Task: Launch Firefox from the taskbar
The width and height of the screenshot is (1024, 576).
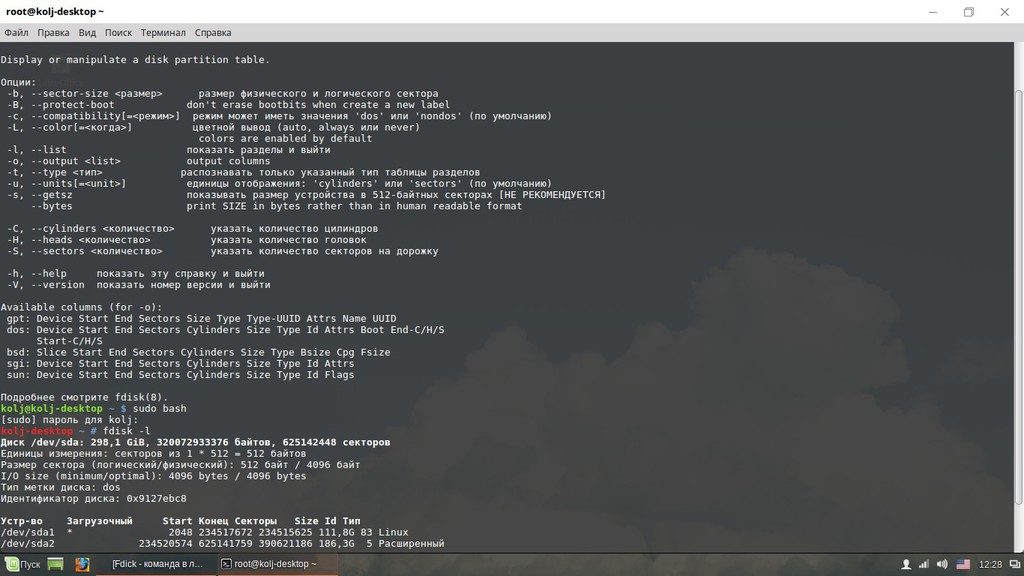Action: [82, 564]
